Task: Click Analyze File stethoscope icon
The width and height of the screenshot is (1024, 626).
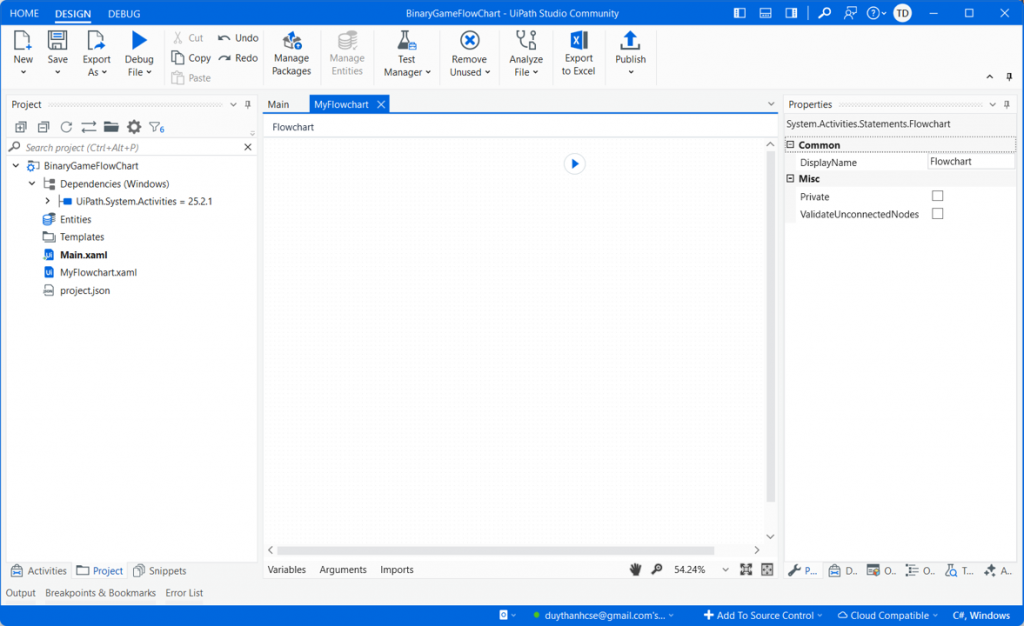Action: (526, 40)
